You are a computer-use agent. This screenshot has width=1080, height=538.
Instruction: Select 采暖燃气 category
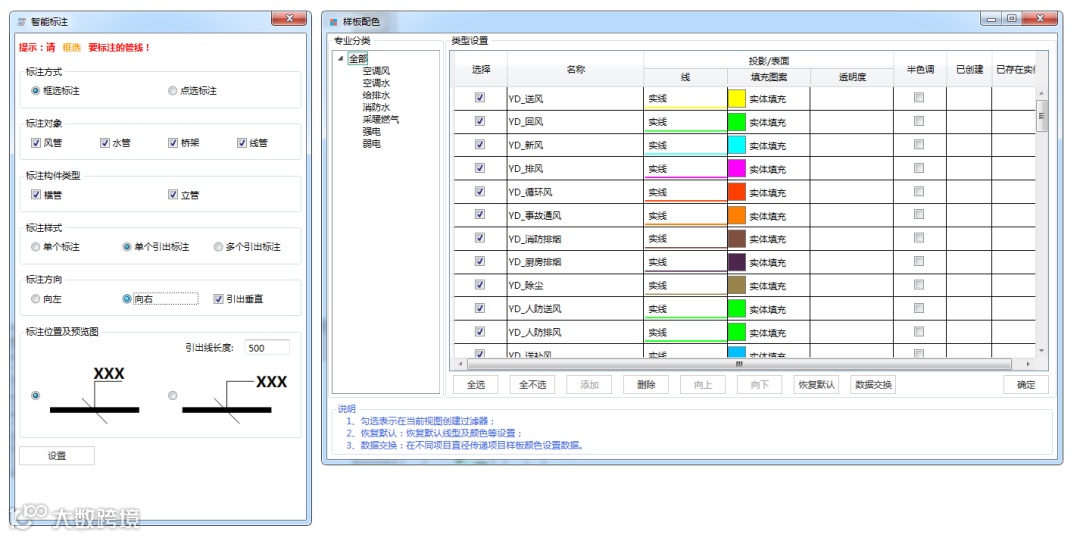click(381, 119)
